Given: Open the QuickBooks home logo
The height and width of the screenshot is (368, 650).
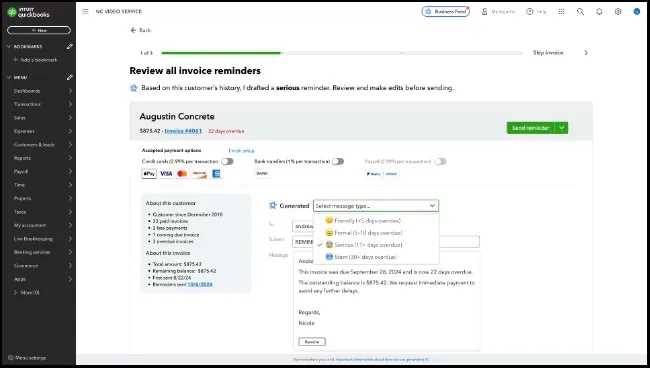Looking at the screenshot, I should tap(28, 12).
